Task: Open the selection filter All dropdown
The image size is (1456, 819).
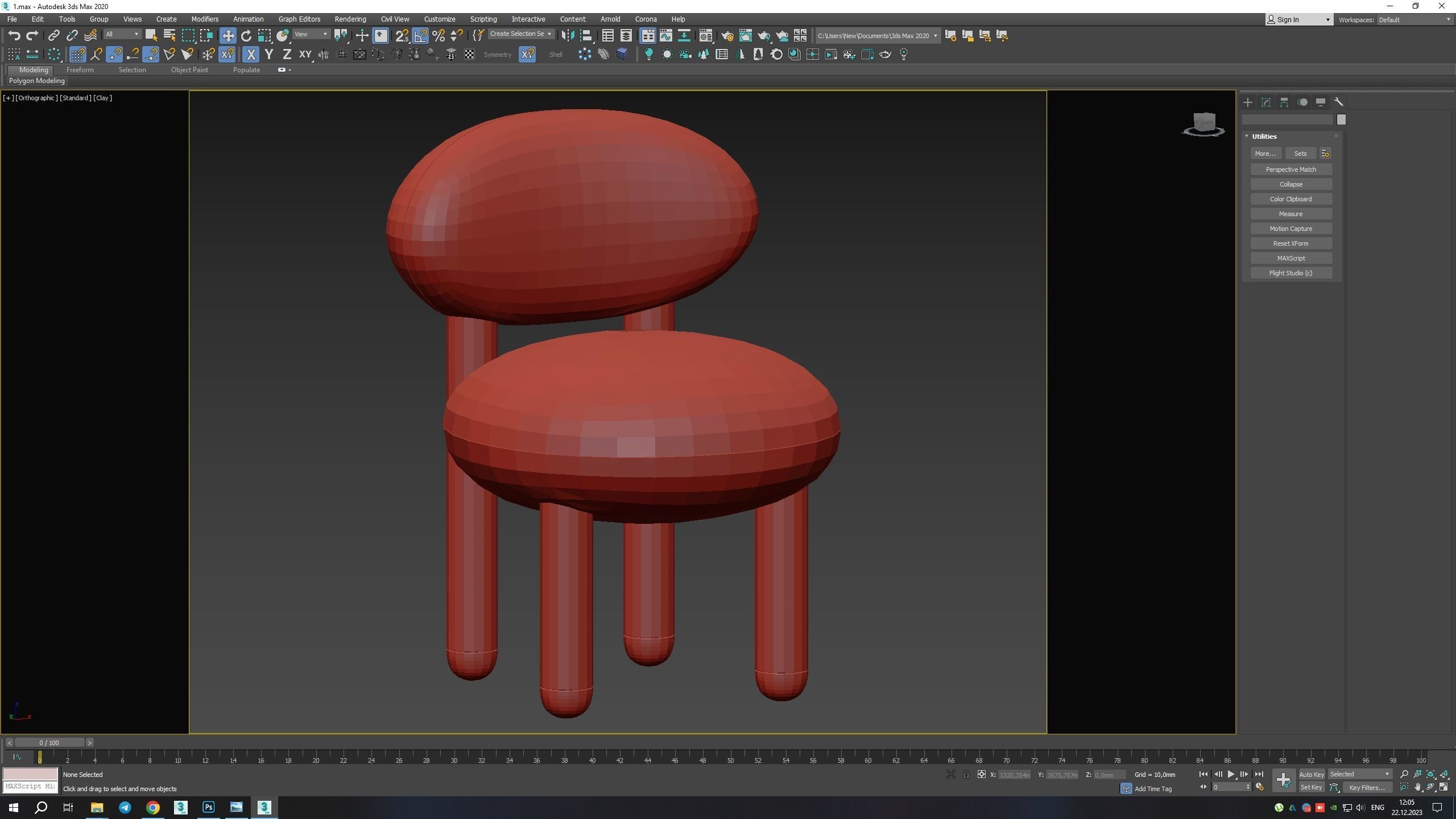Action: (122, 35)
